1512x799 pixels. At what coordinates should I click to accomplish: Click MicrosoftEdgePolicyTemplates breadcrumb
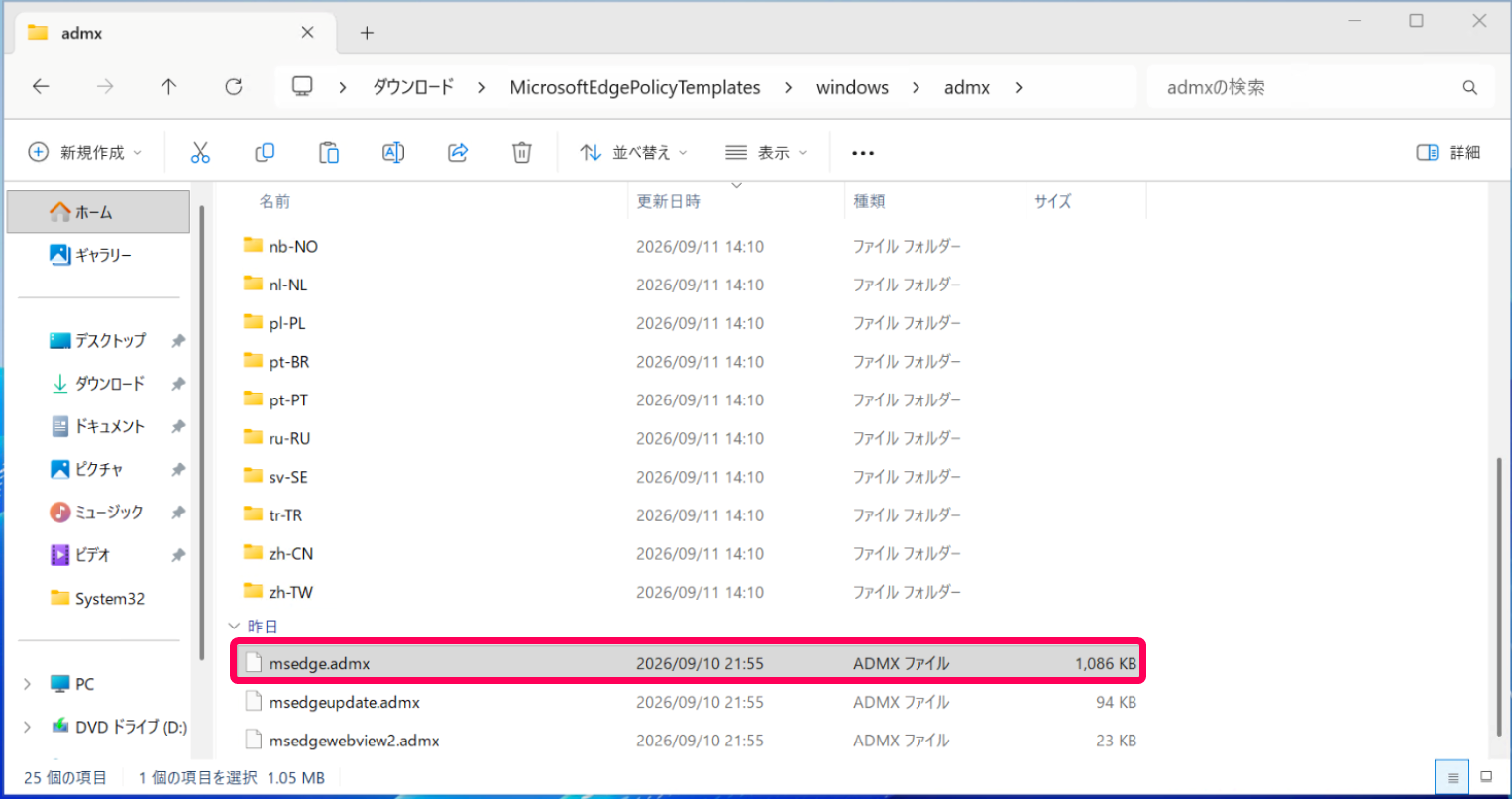point(635,87)
